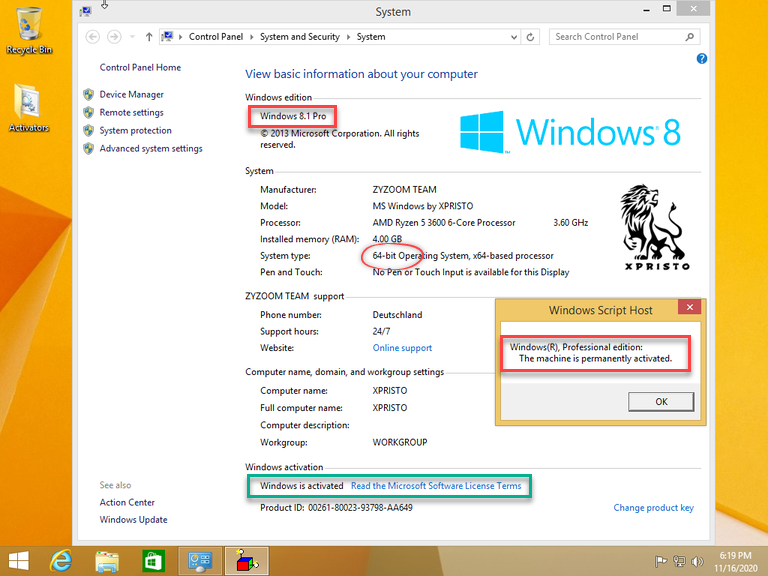Click shield icon beside Device Manager

89,95
